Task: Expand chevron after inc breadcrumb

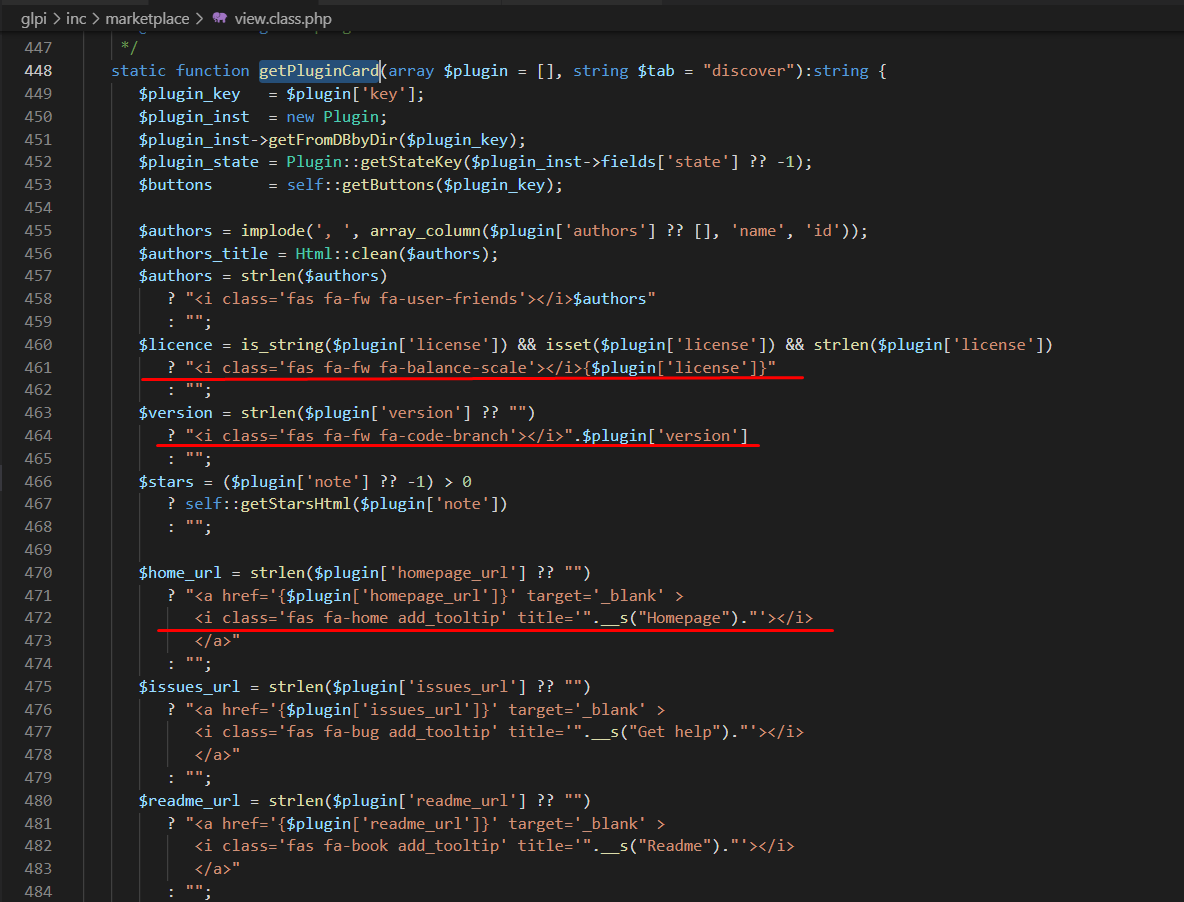Action: (96, 19)
